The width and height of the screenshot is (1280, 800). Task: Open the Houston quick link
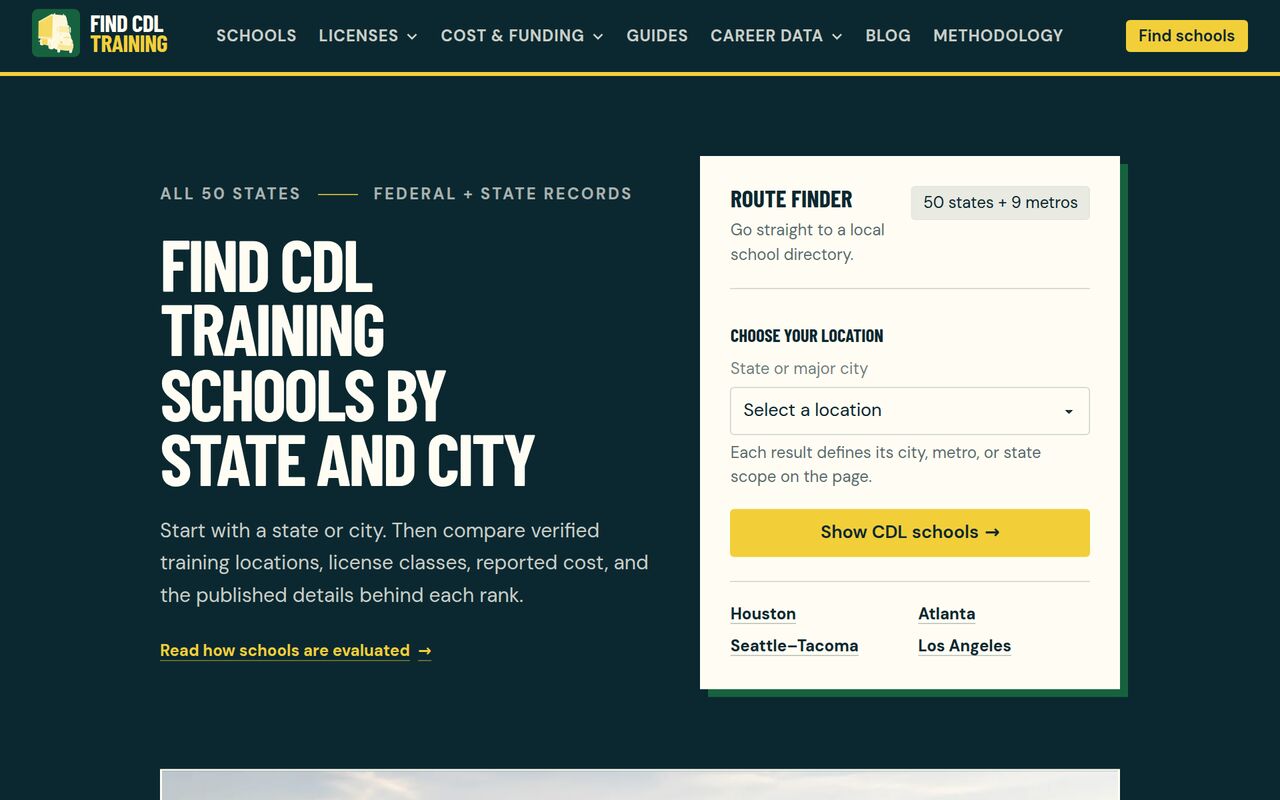coord(763,614)
